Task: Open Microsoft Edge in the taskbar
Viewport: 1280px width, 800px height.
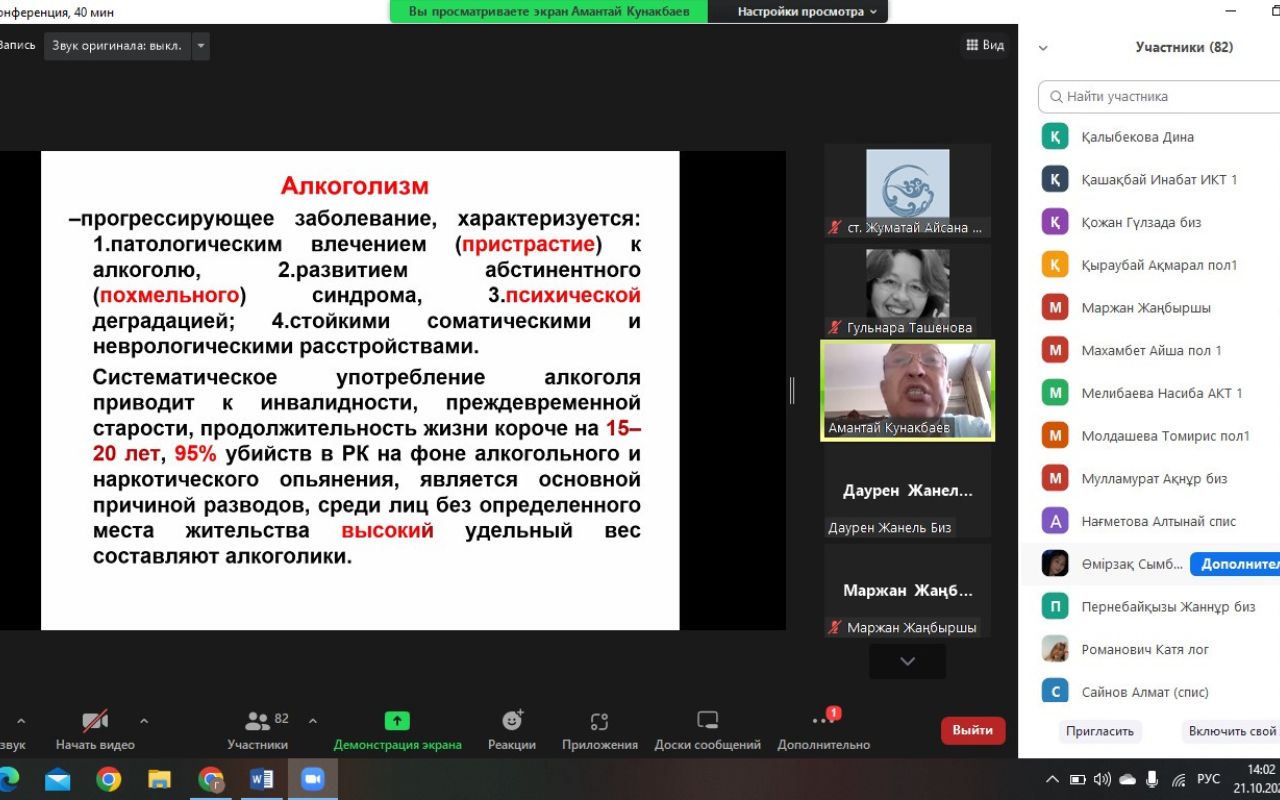Action: 8,779
